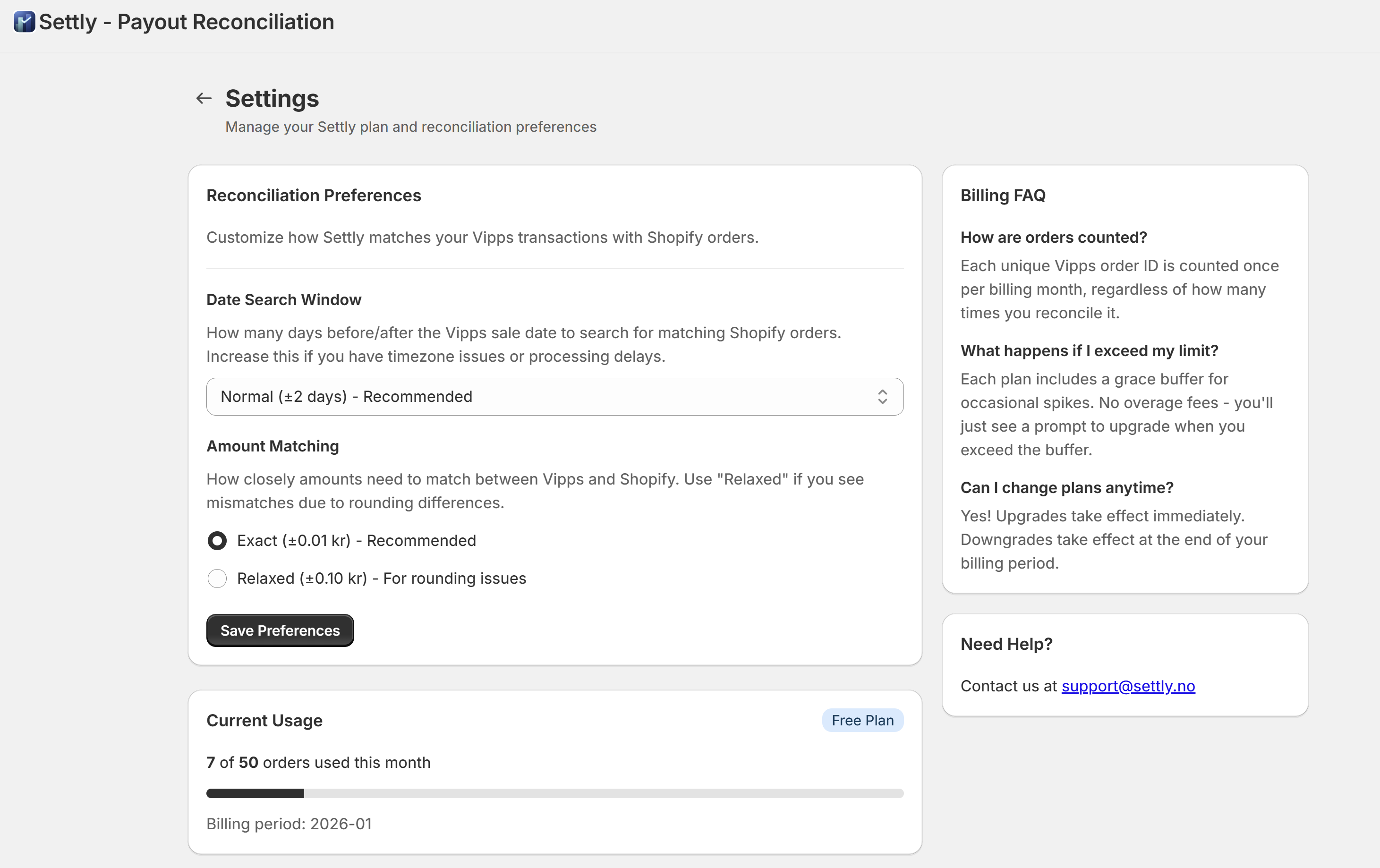Screen dimensions: 1380x868
Task: Click the chevron on the date window selector
Action: click(x=883, y=397)
